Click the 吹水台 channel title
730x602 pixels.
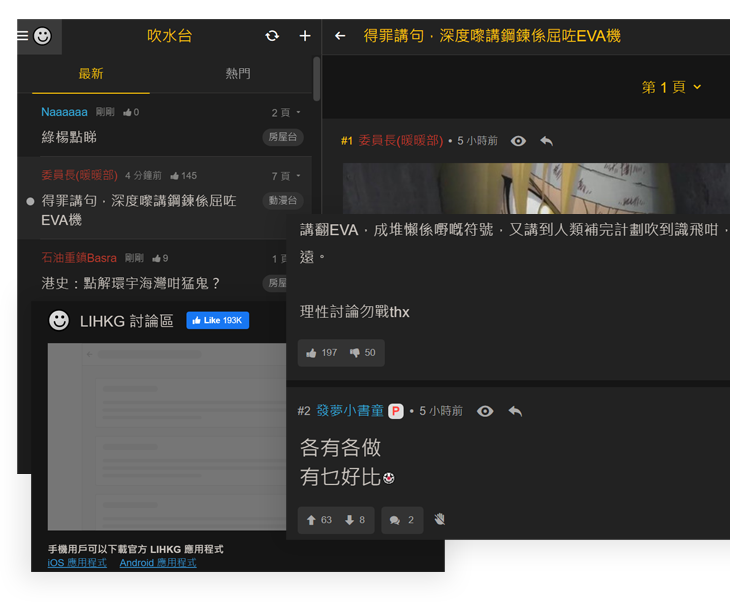(169, 36)
